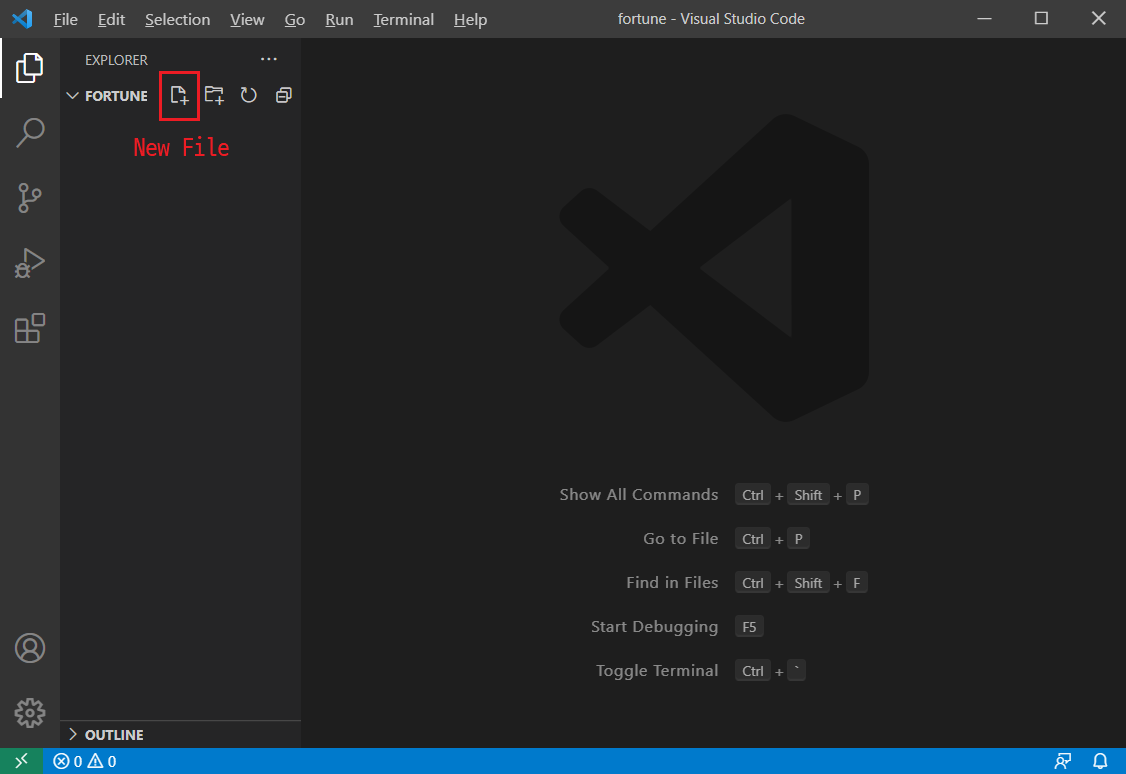Open the Selection menu

click(177, 19)
